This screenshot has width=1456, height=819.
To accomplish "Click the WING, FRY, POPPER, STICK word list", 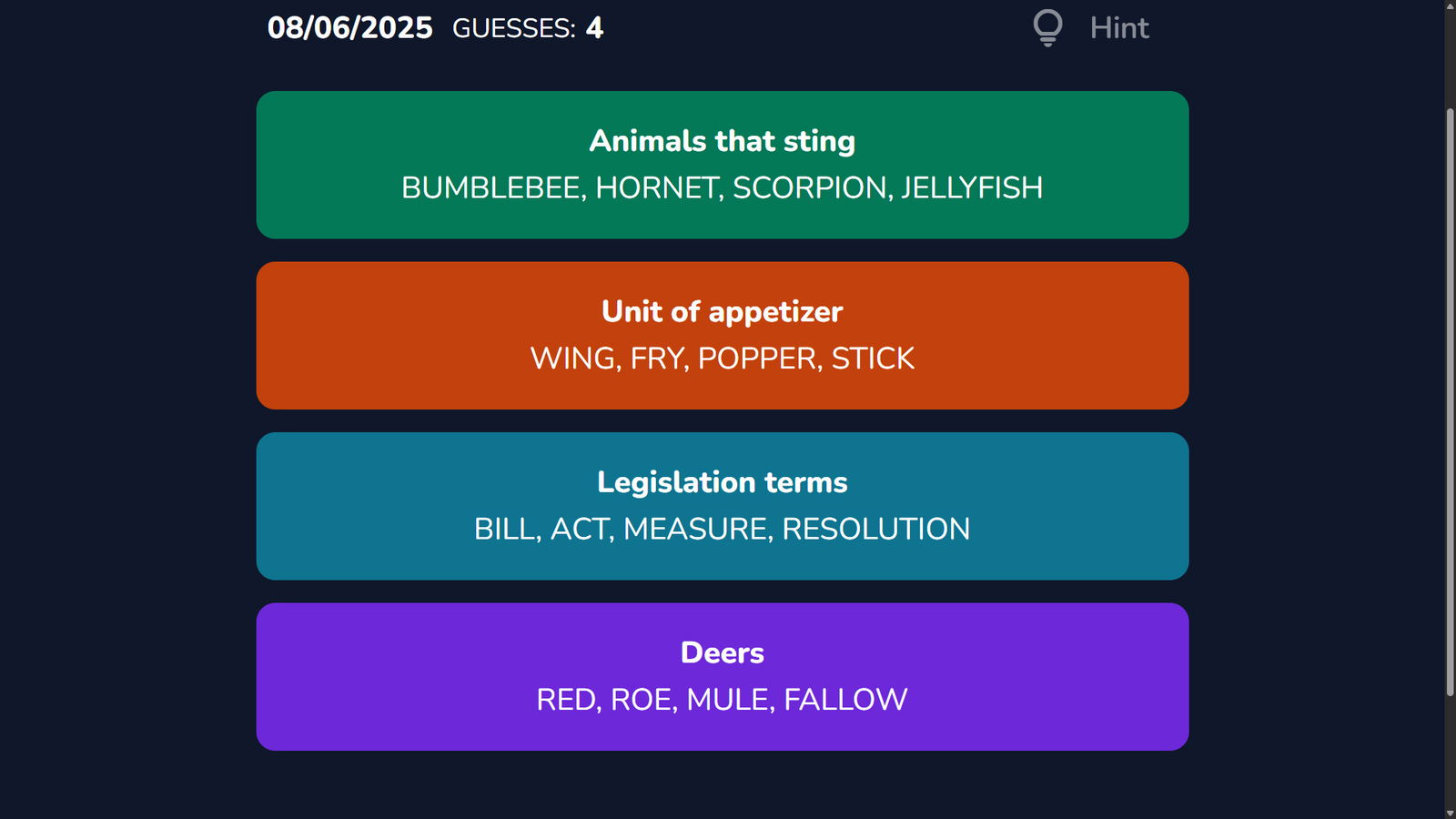I will [723, 359].
